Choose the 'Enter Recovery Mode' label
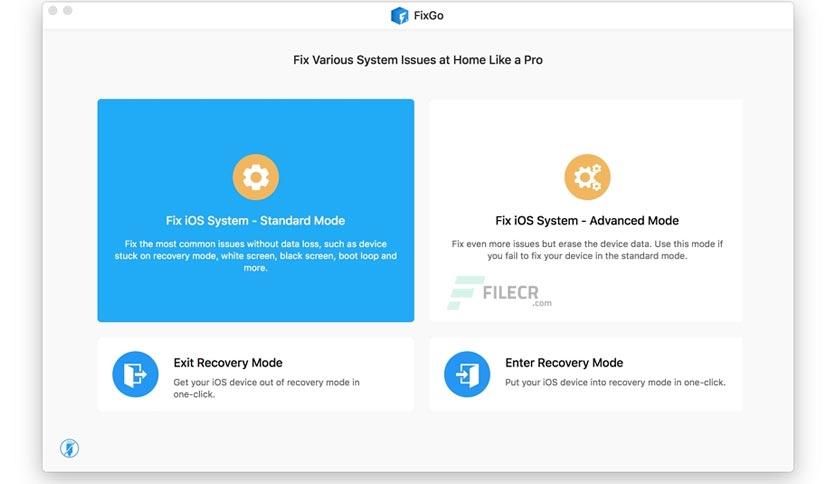 pos(564,363)
